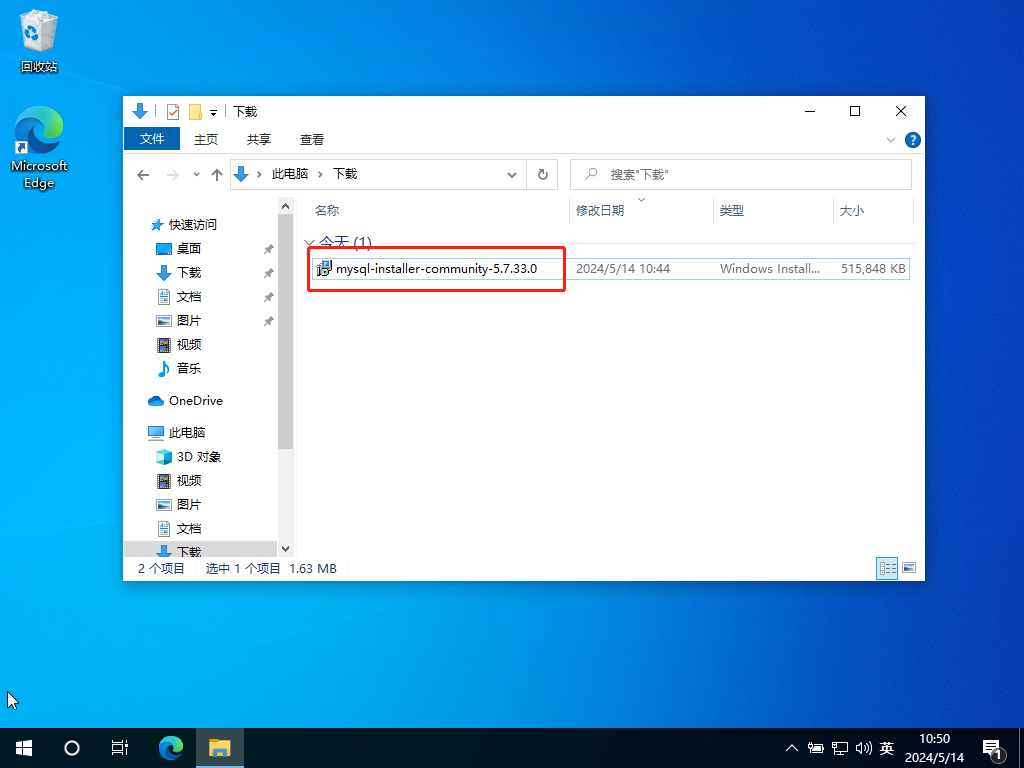The height and width of the screenshot is (768, 1024).
Task: Open the 文件 ribbon tab
Action: coord(152,139)
